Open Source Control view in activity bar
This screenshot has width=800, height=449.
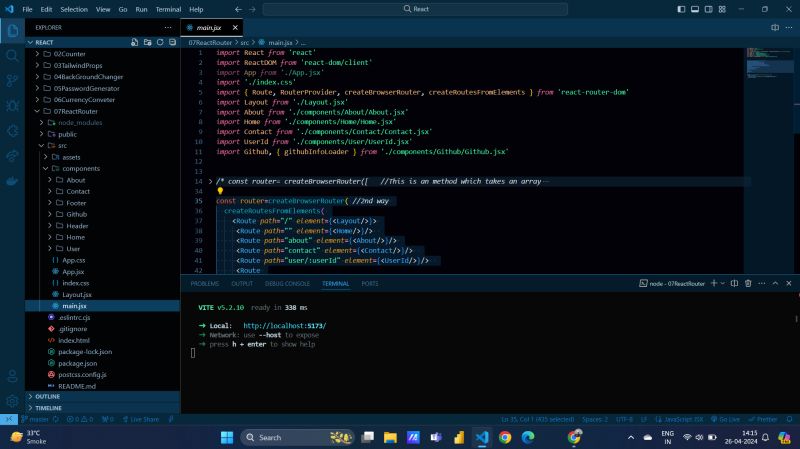12,81
